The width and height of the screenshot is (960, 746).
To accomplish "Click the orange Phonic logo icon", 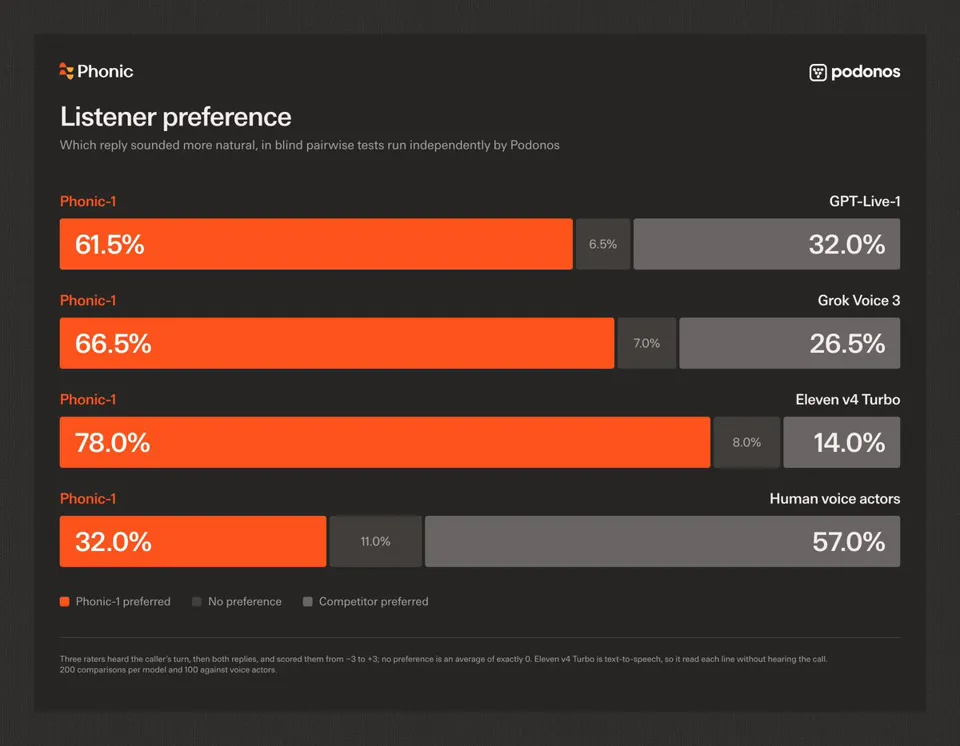I will (x=66, y=71).
